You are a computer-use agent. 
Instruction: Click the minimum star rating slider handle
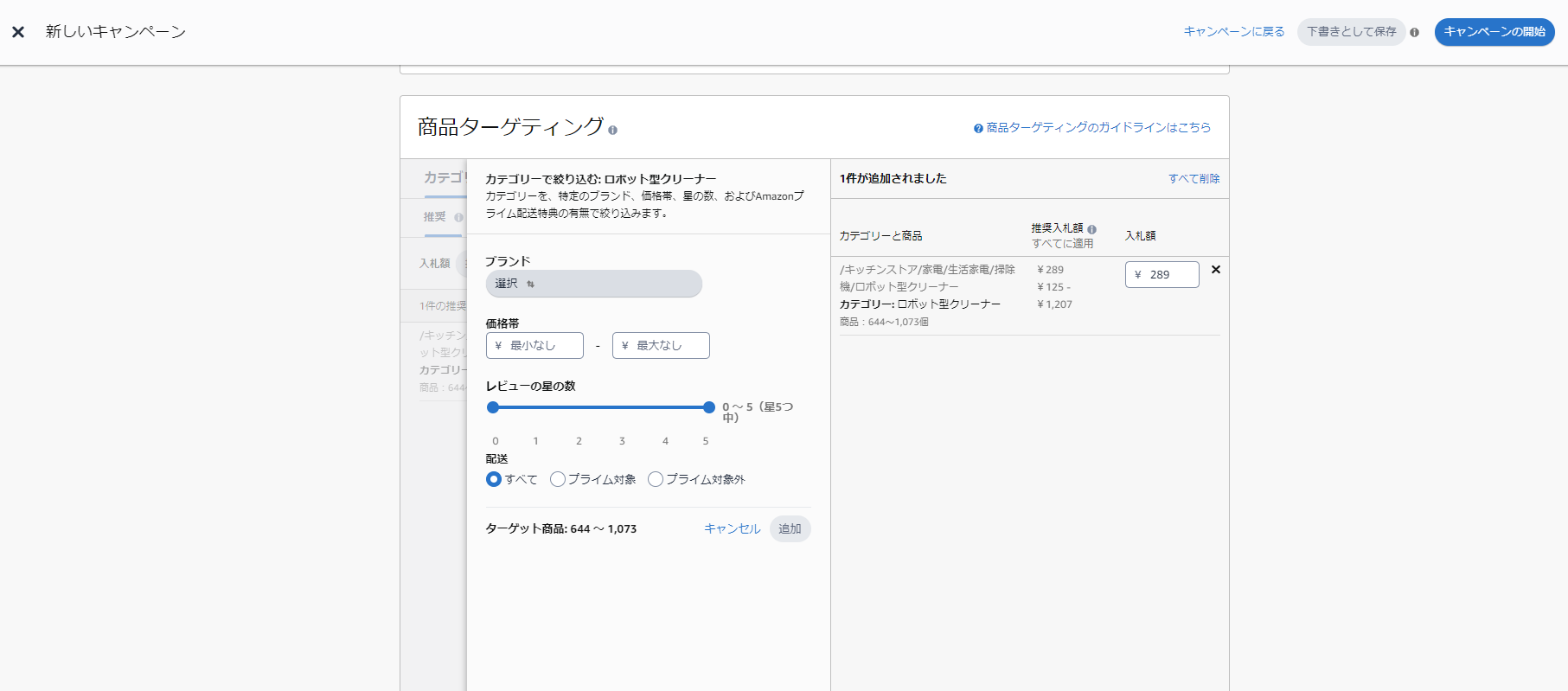pos(493,407)
